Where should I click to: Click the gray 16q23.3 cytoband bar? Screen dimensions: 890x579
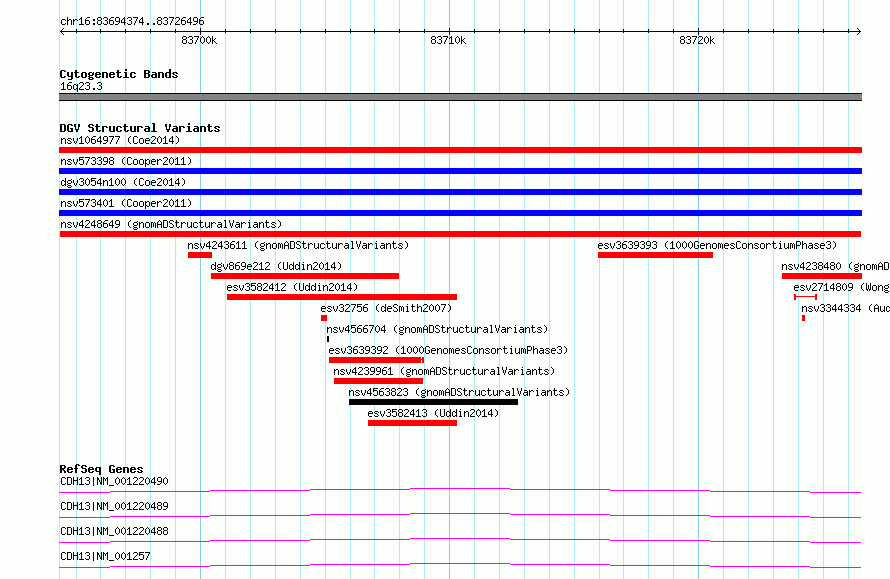[460, 97]
